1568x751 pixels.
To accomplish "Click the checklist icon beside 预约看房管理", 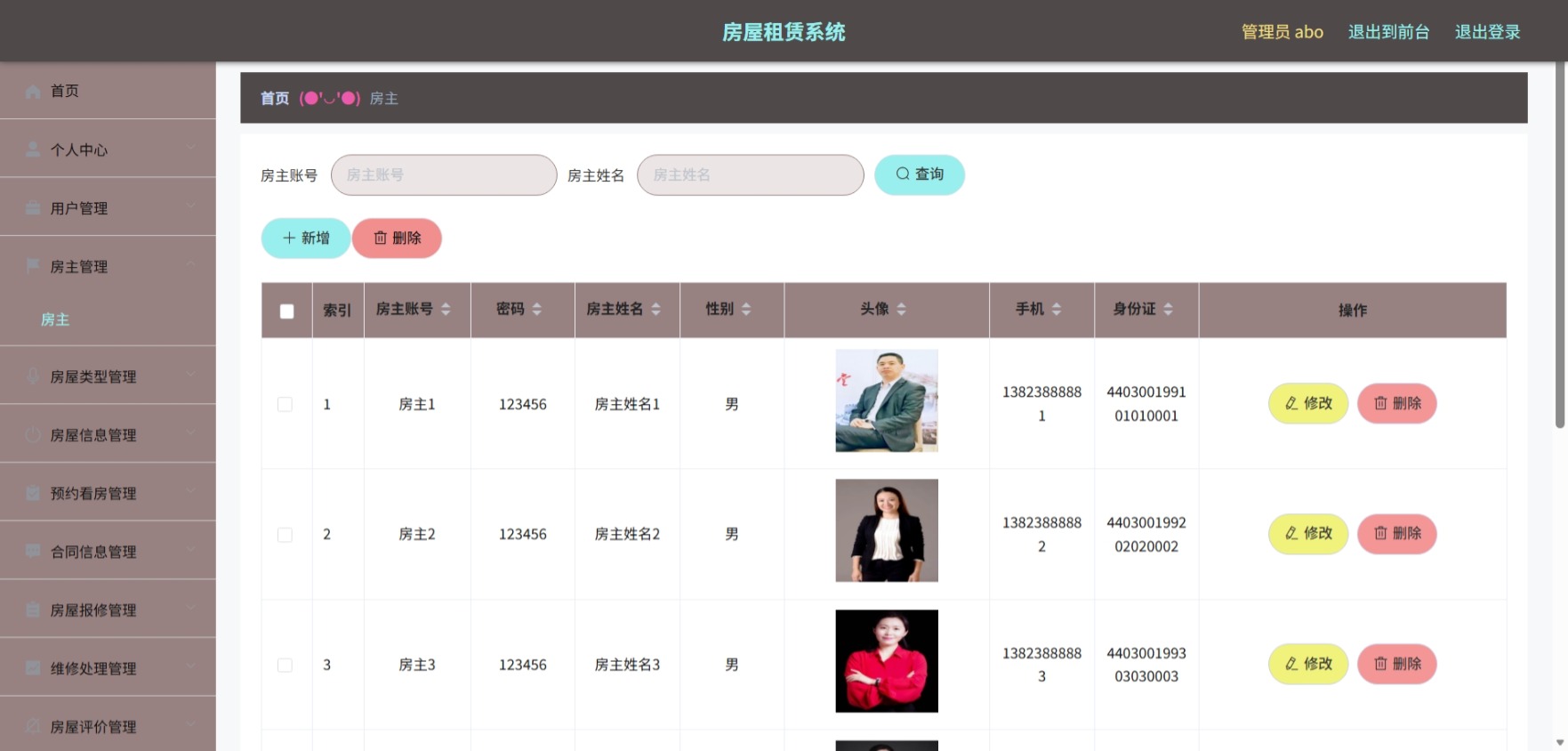I will coord(33,493).
